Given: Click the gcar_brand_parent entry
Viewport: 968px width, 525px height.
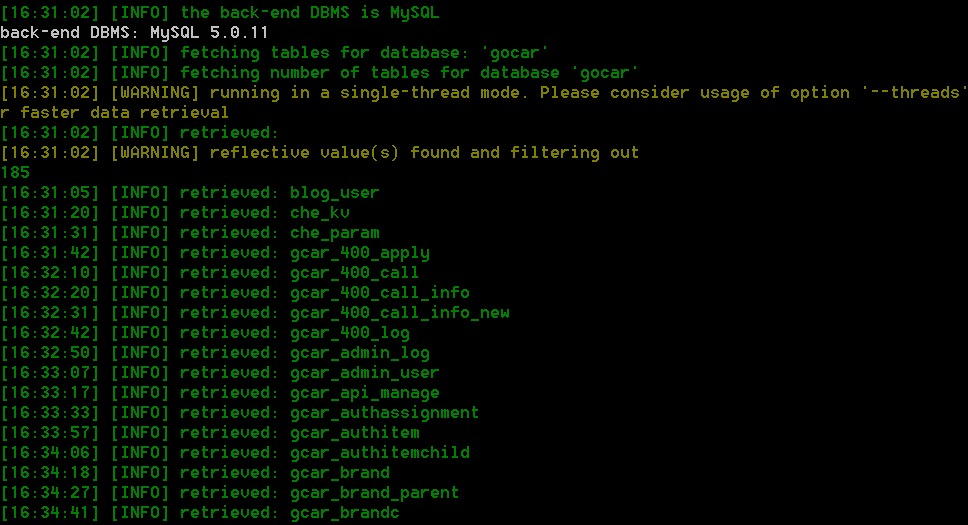Looking at the screenshot, I should pos(374,492).
